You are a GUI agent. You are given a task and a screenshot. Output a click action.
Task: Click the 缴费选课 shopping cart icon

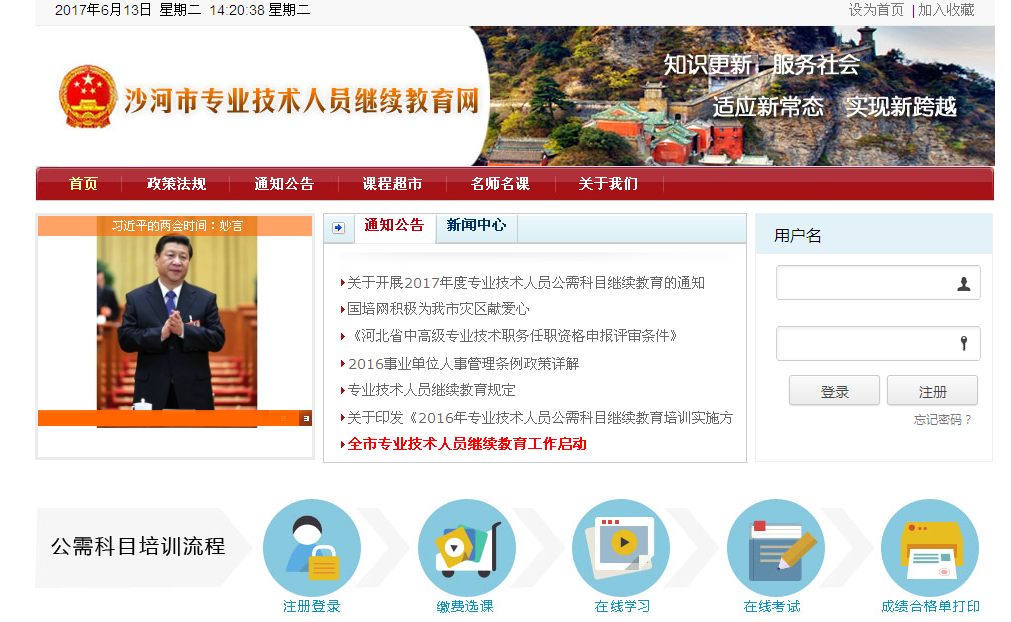click(x=466, y=548)
